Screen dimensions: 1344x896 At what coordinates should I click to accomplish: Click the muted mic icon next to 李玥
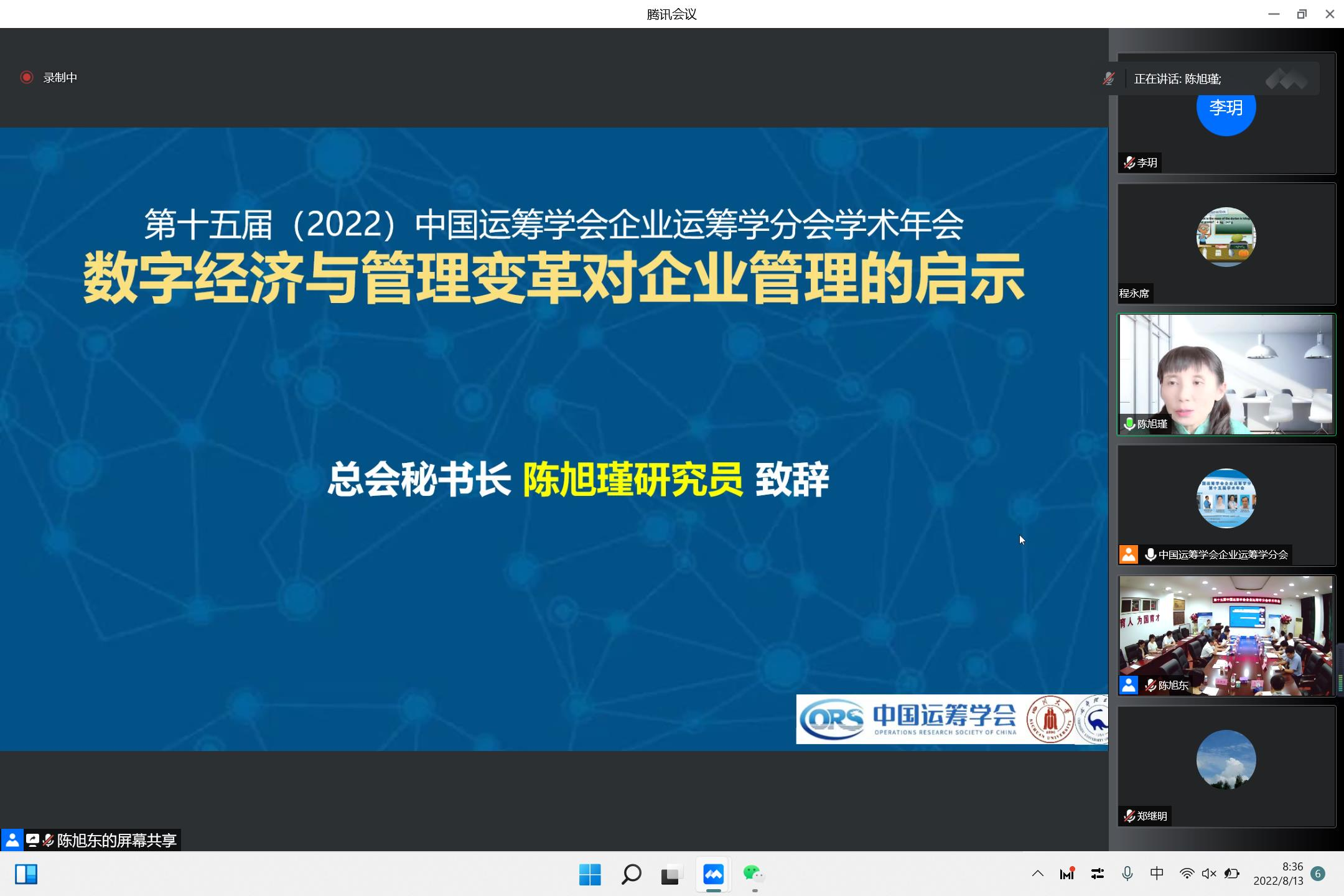pyautogui.click(x=1129, y=162)
